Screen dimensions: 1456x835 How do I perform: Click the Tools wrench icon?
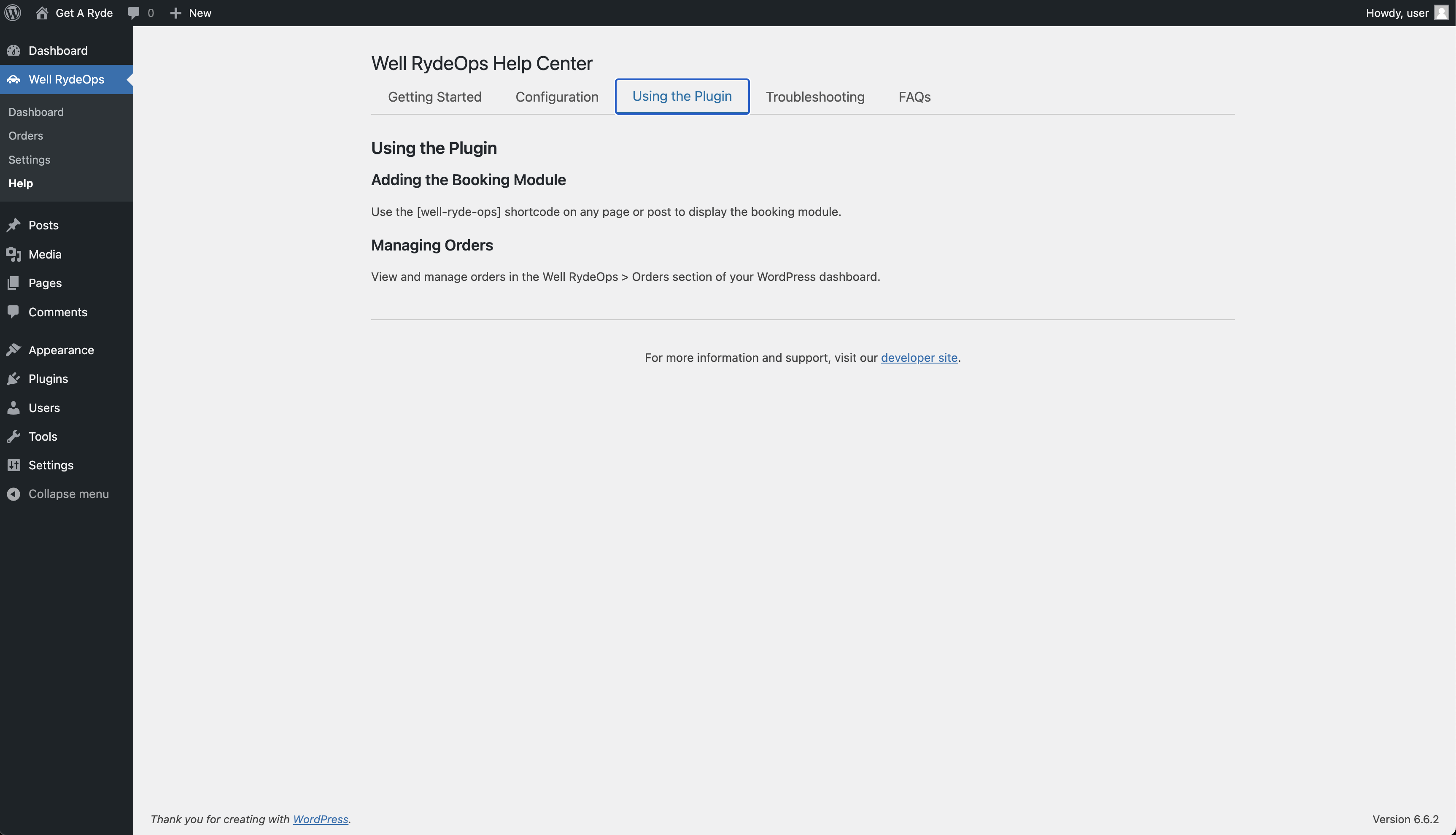pos(14,436)
